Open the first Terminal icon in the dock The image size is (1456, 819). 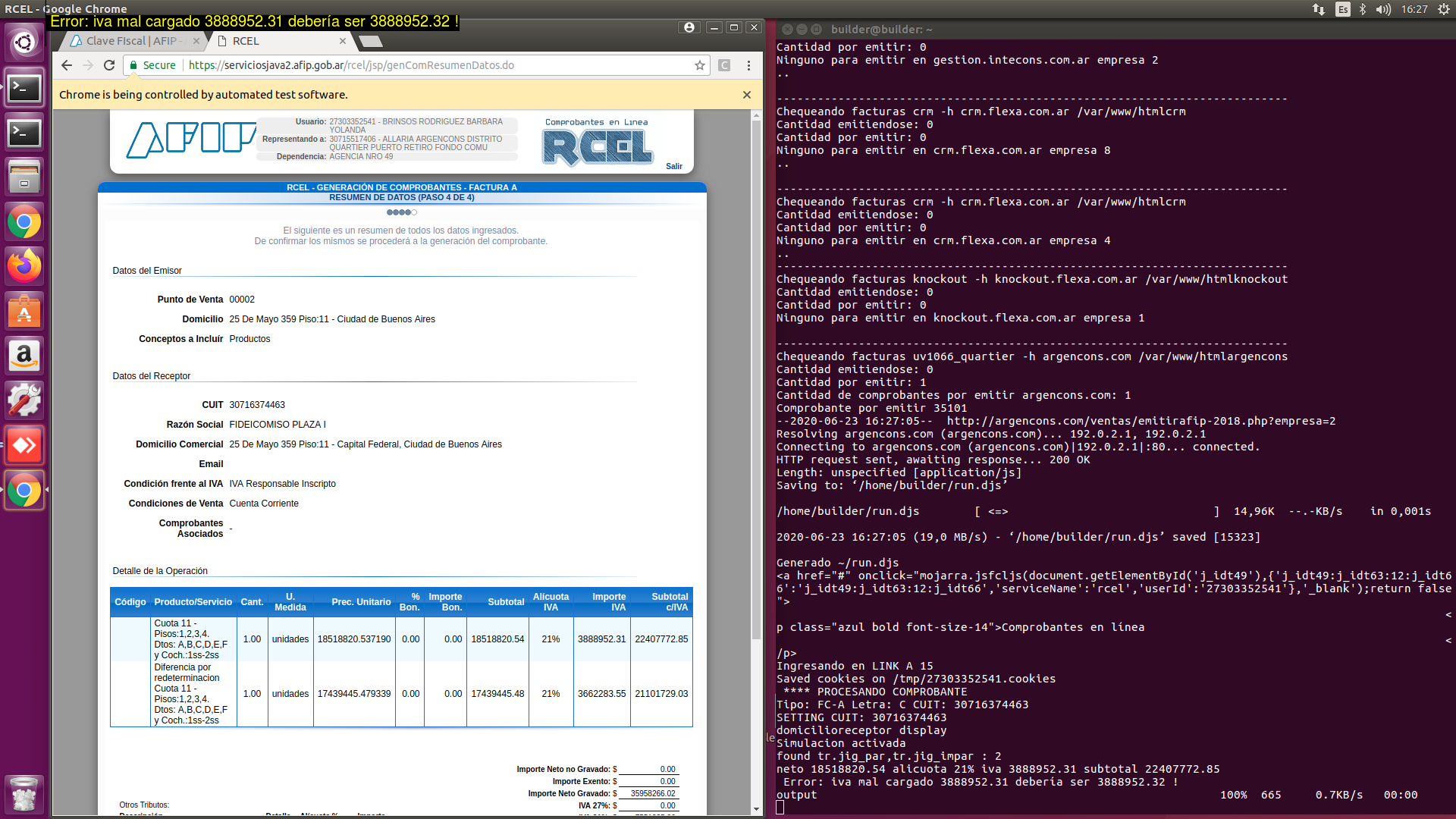24,89
